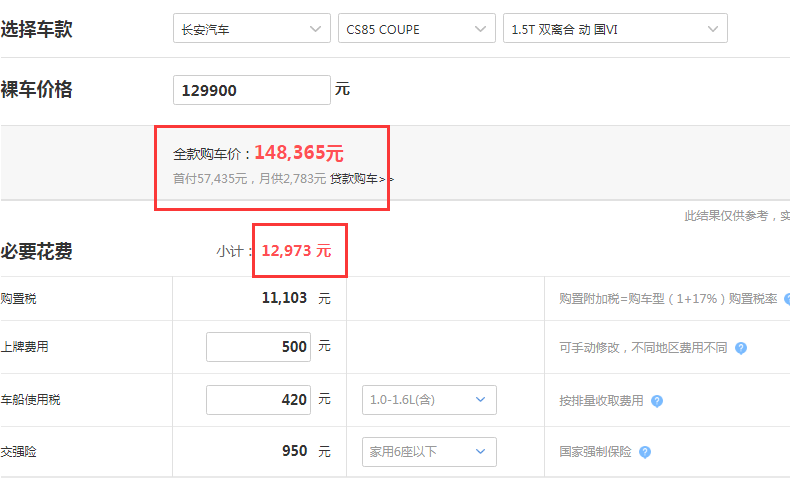Click the 车船使用税 input field with 420
Screen dimensions: 790x478
point(258,400)
